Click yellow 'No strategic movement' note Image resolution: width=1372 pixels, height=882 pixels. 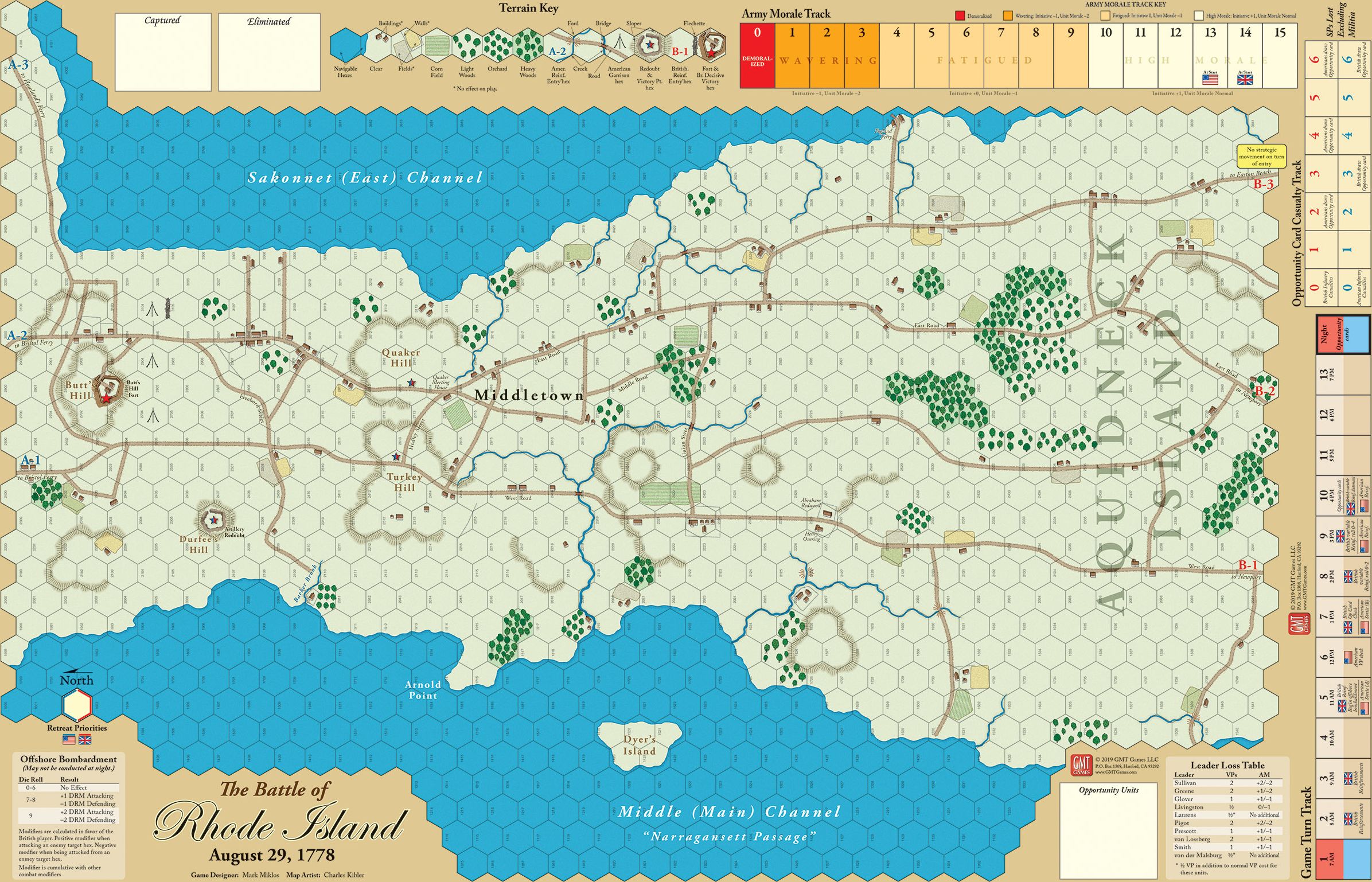pyautogui.click(x=1262, y=156)
